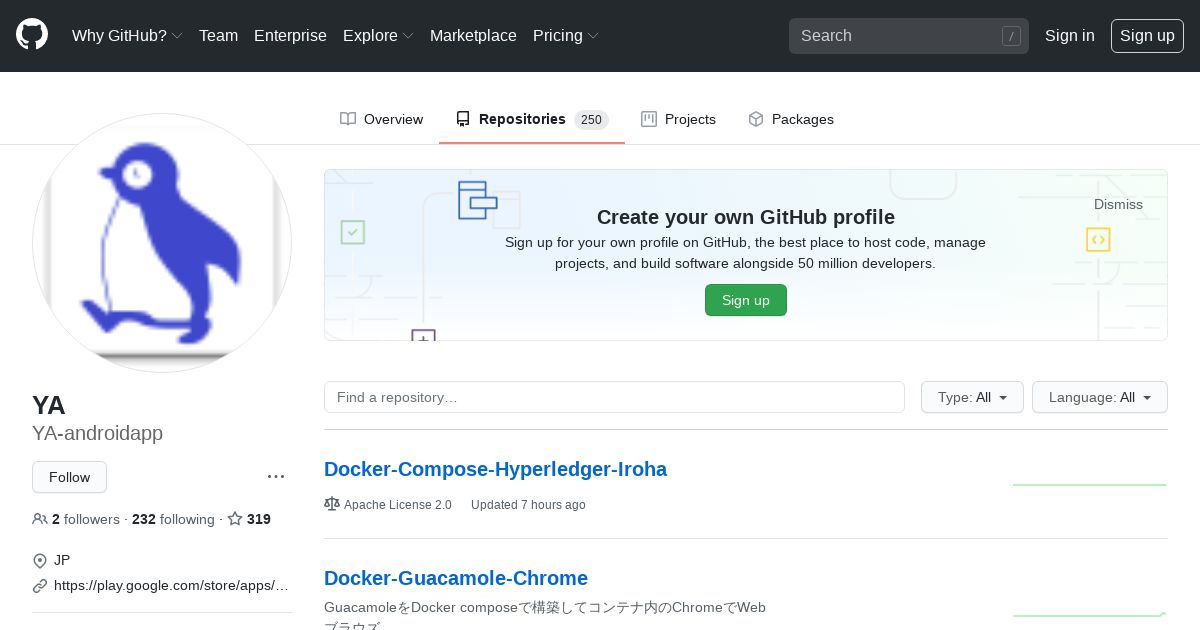
Task: Dismiss the create profile banner
Action: 1118,204
